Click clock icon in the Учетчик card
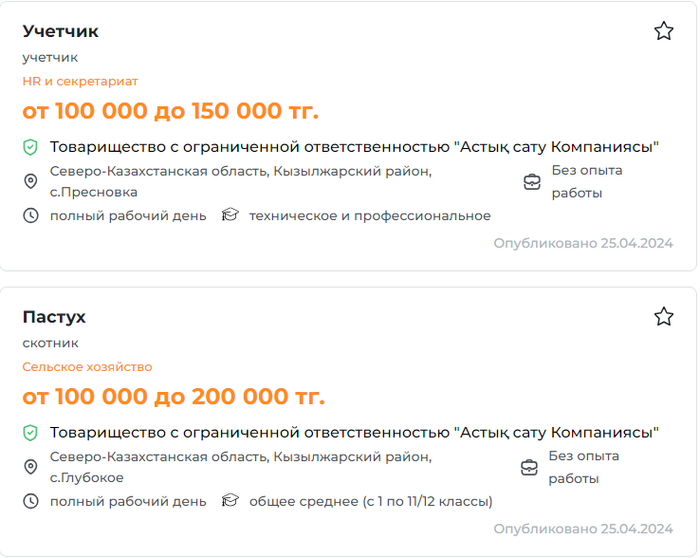The width and height of the screenshot is (700, 558). point(31,215)
